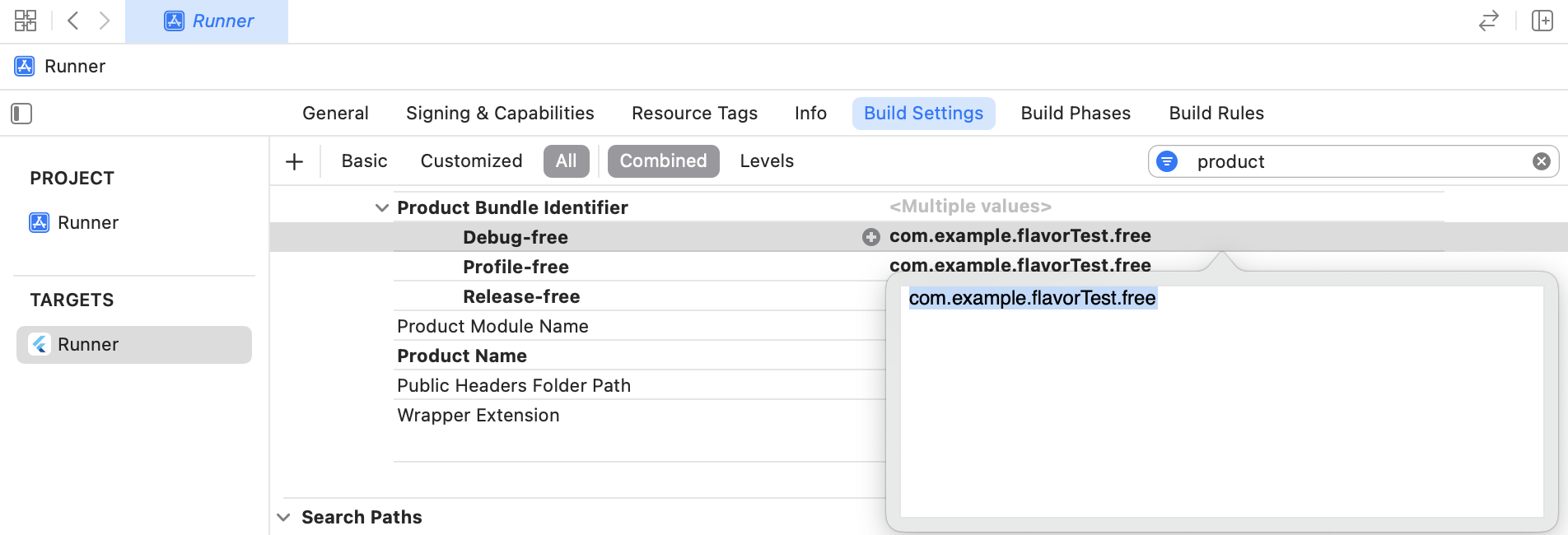
Task: Switch to Combined view
Action: pos(663,161)
